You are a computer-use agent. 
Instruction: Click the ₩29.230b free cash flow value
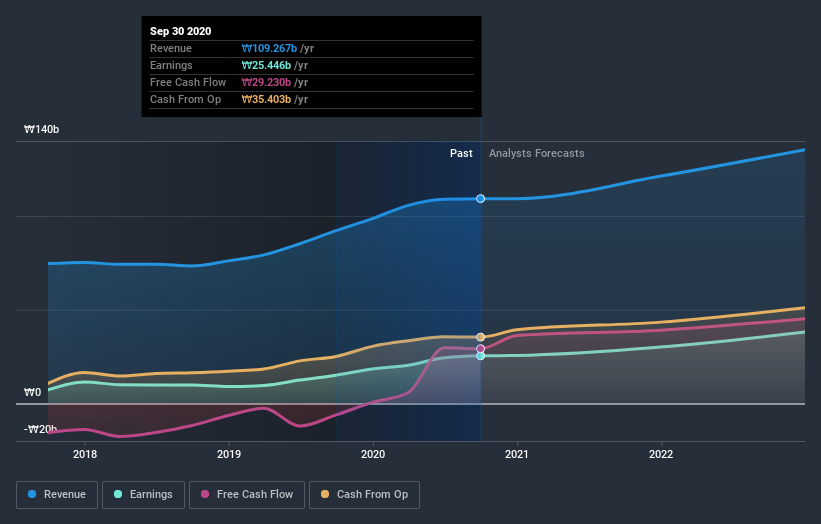click(266, 82)
